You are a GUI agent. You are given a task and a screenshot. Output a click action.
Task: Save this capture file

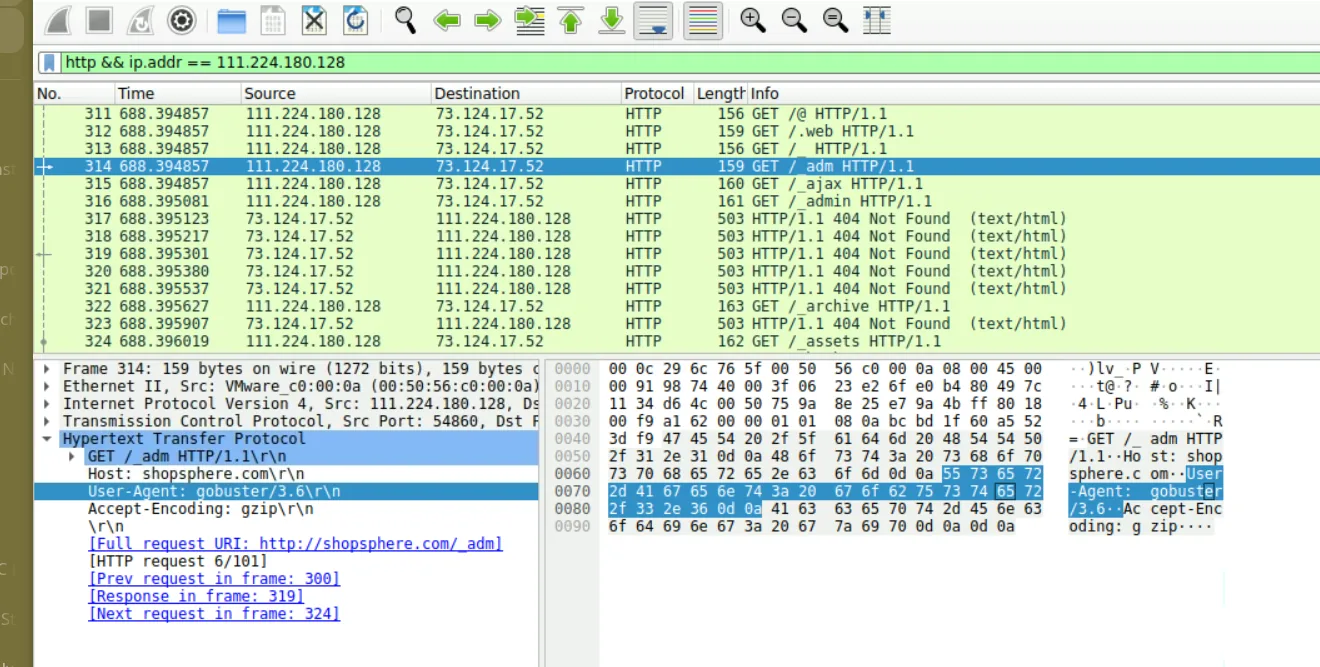point(272,20)
